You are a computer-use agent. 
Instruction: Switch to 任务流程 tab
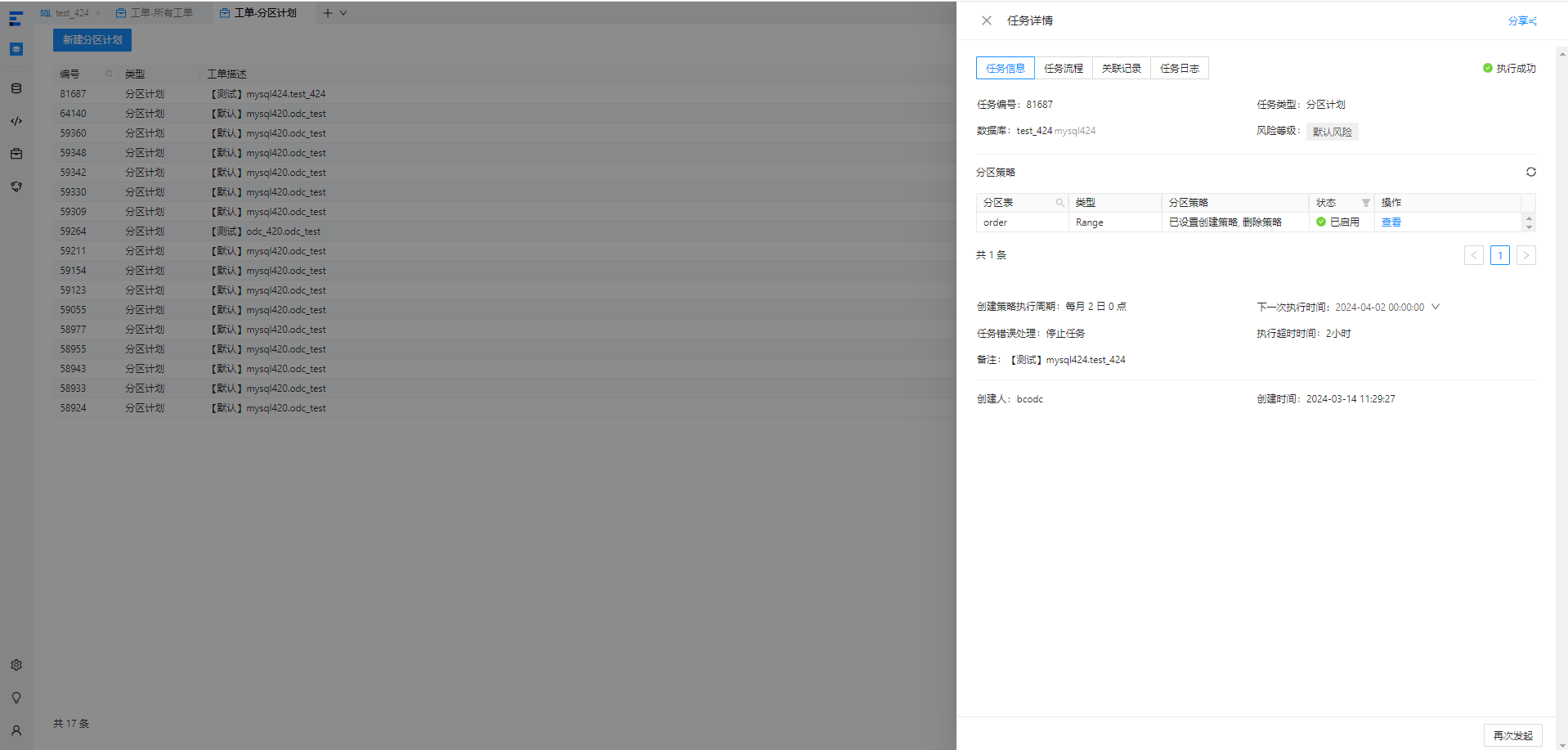(1064, 68)
